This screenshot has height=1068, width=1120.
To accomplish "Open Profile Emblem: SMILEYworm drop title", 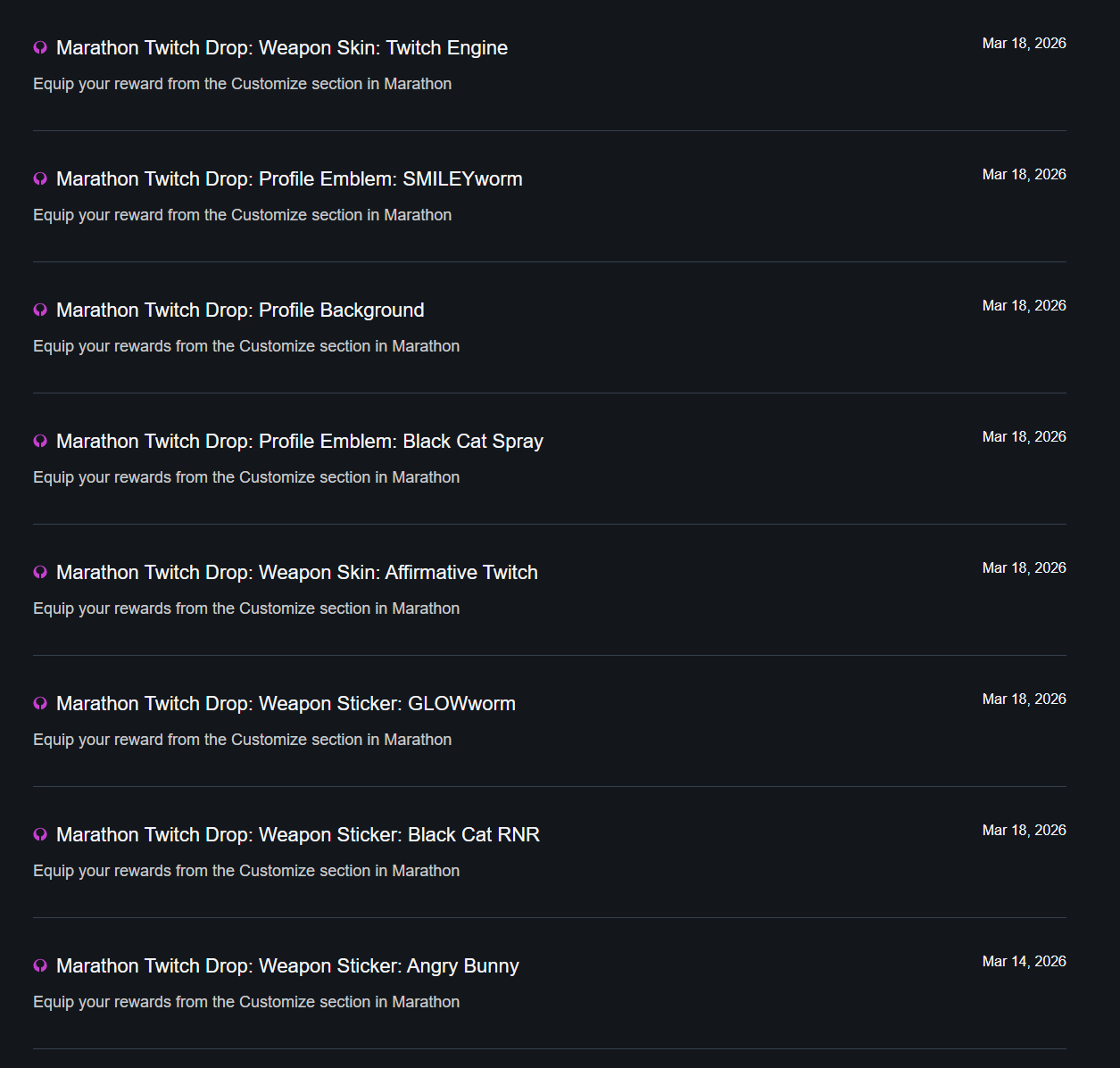I will 289,179.
